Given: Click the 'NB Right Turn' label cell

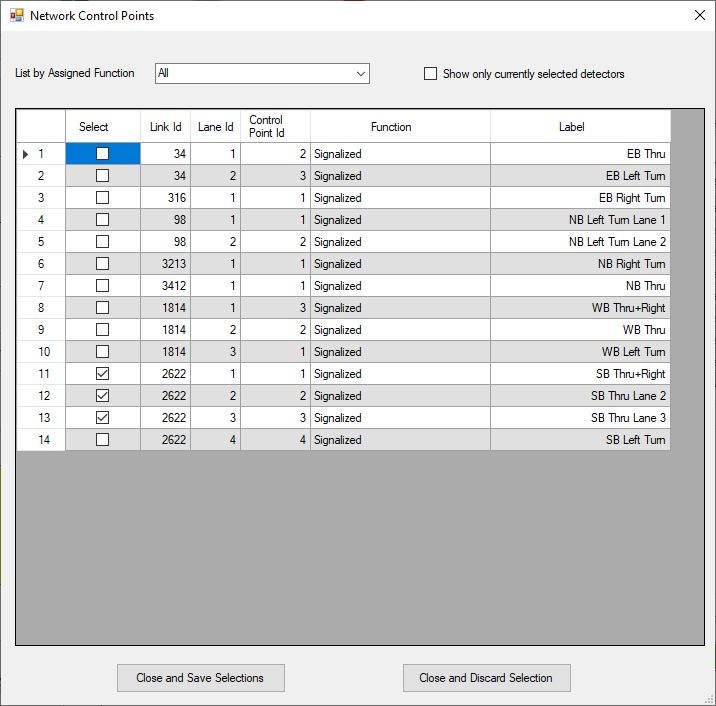Looking at the screenshot, I should tap(581, 263).
